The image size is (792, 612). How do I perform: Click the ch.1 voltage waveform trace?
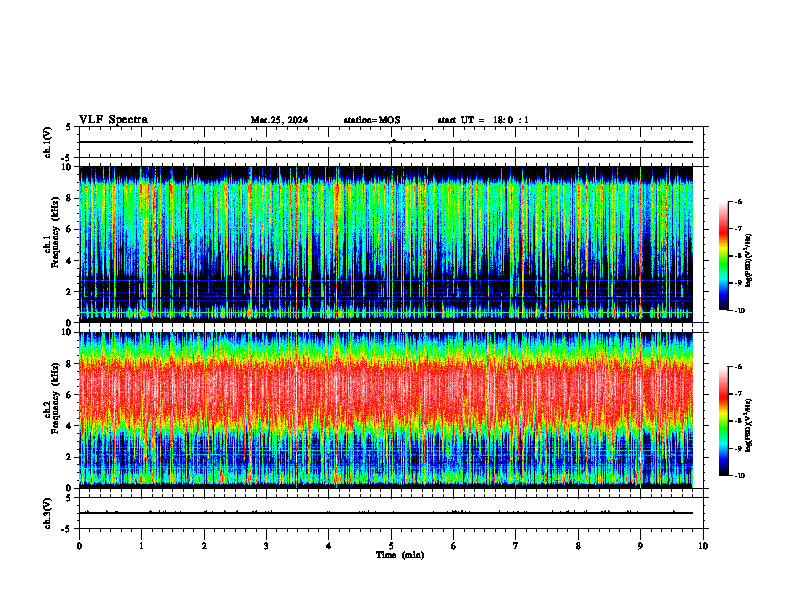(x=386, y=142)
